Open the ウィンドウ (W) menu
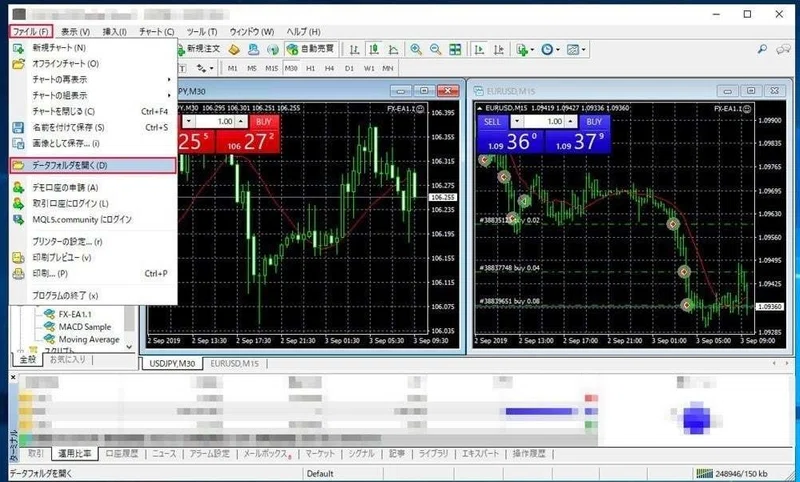The height and width of the screenshot is (482, 800). click(x=252, y=32)
